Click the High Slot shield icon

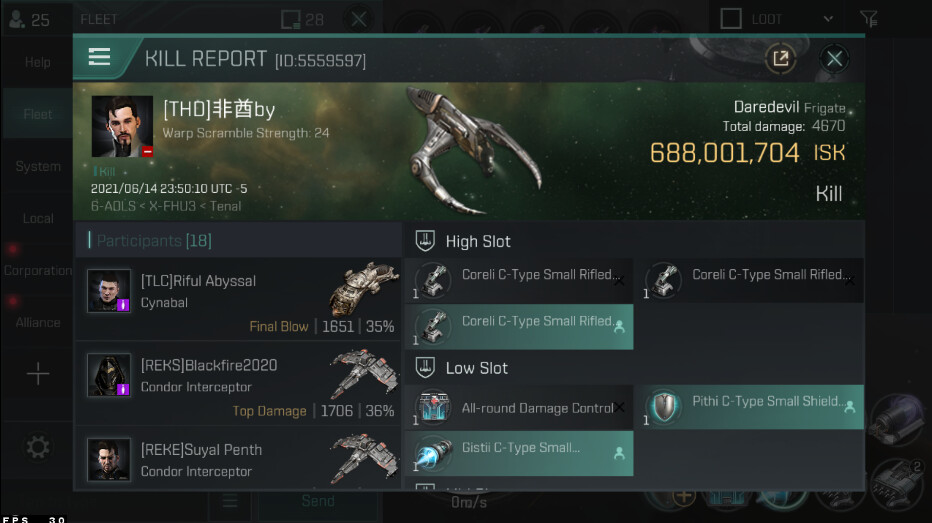point(425,241)
